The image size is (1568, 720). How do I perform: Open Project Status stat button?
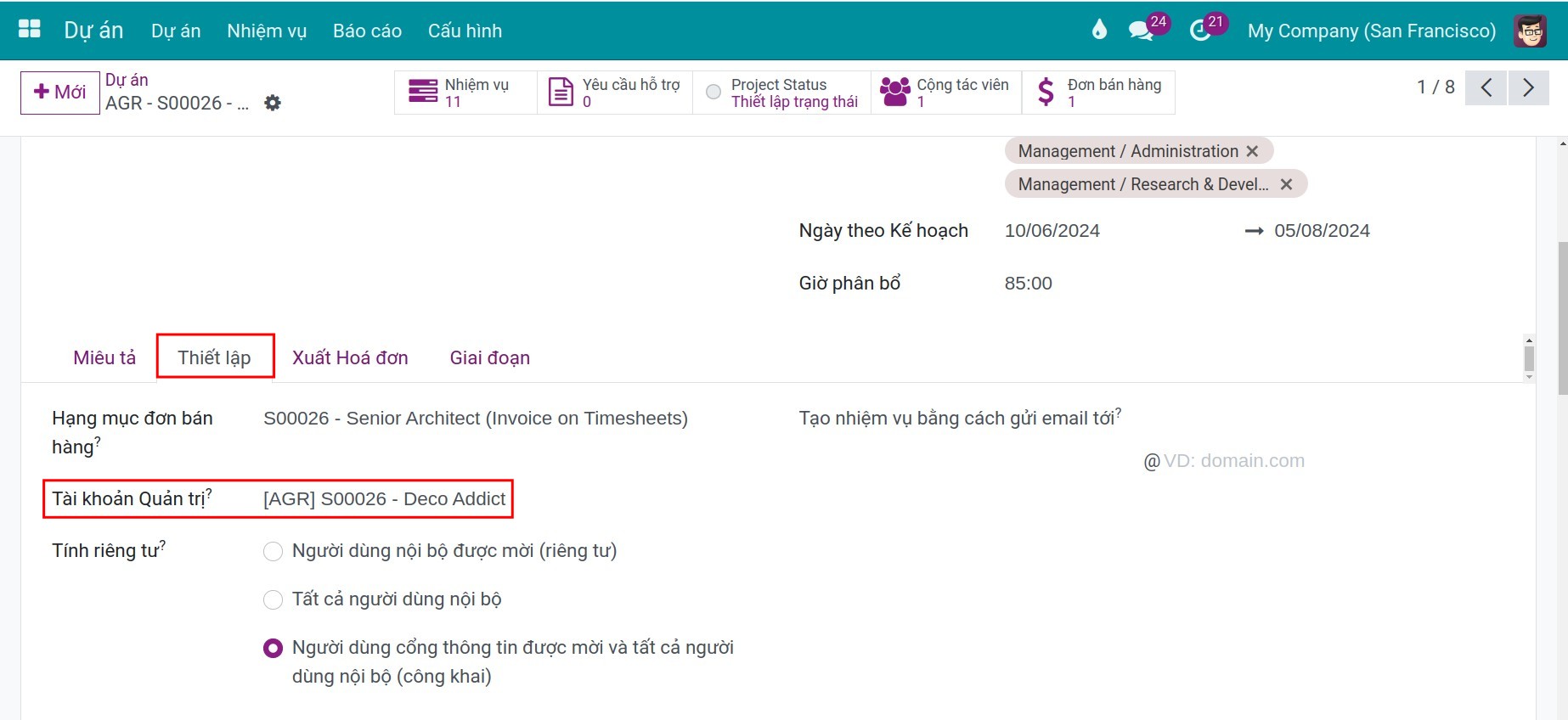pyautogui.click(x=782, y=93)
